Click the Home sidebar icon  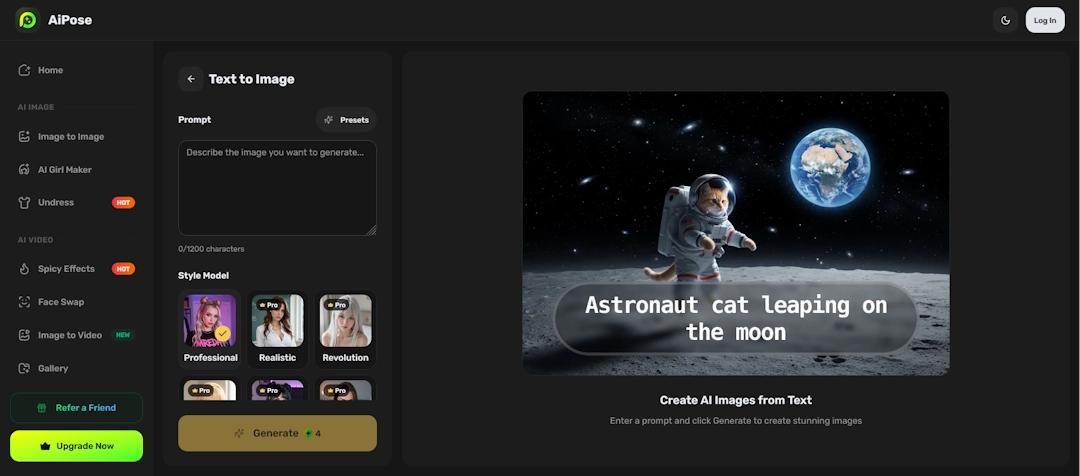pos(24,70)
